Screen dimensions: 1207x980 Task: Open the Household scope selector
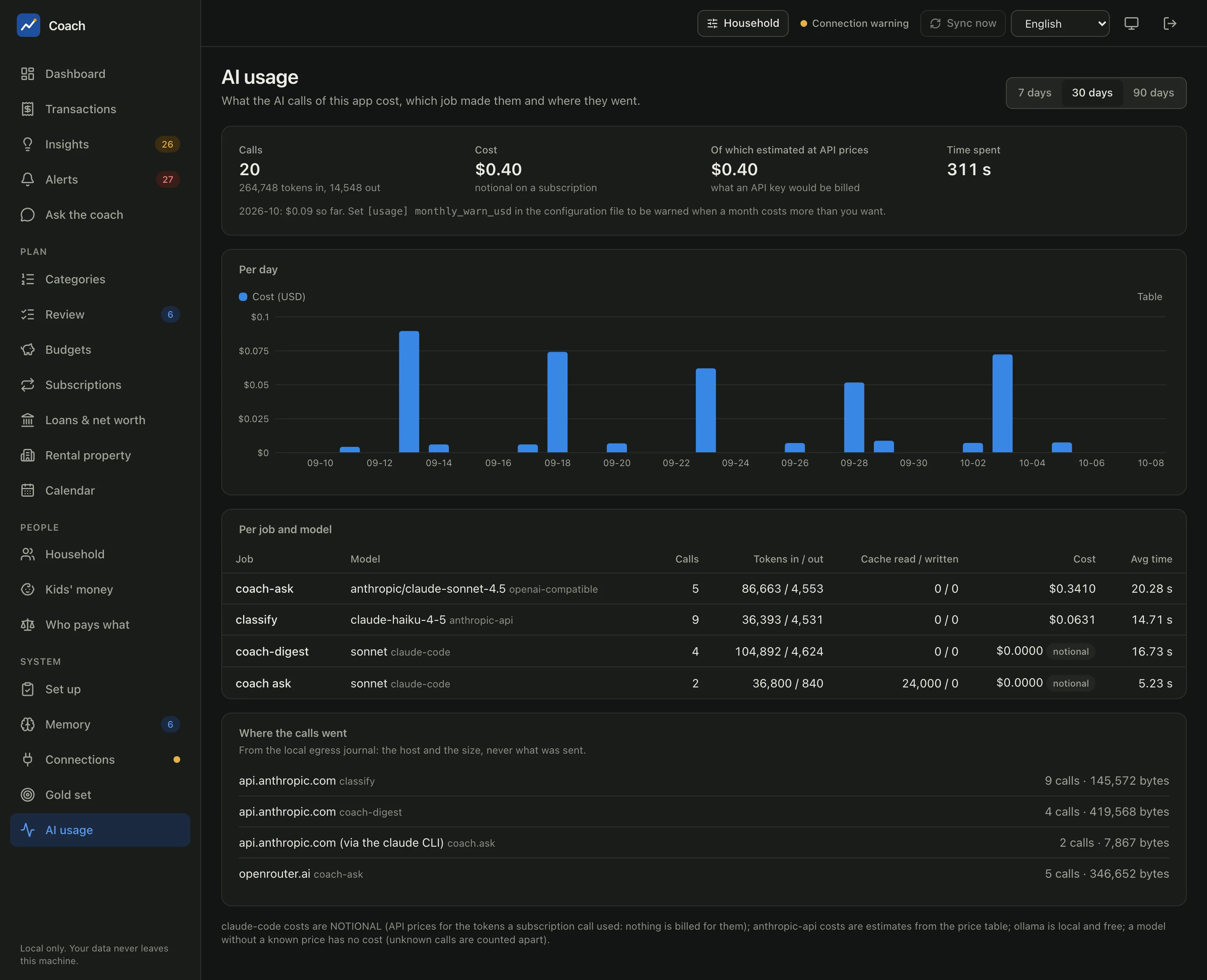743,23
